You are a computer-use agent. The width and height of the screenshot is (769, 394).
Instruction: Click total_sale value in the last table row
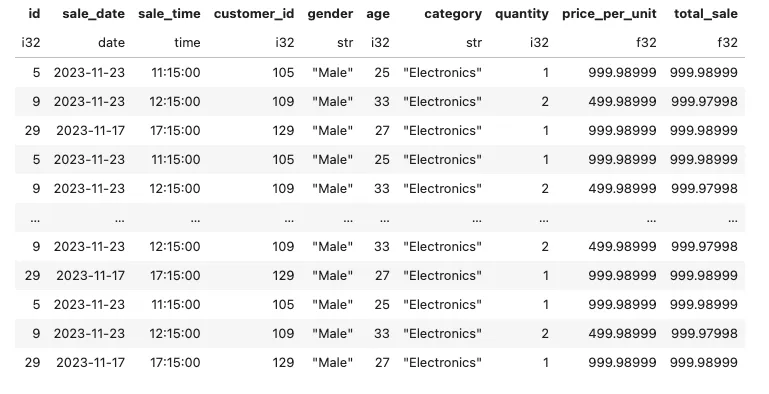(x=704, y=363)
